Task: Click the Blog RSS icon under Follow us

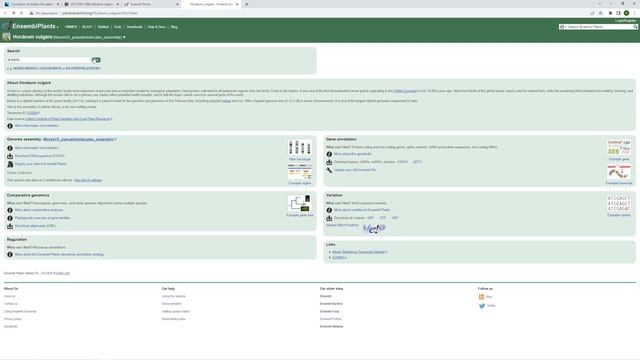Action: (481, 297)
